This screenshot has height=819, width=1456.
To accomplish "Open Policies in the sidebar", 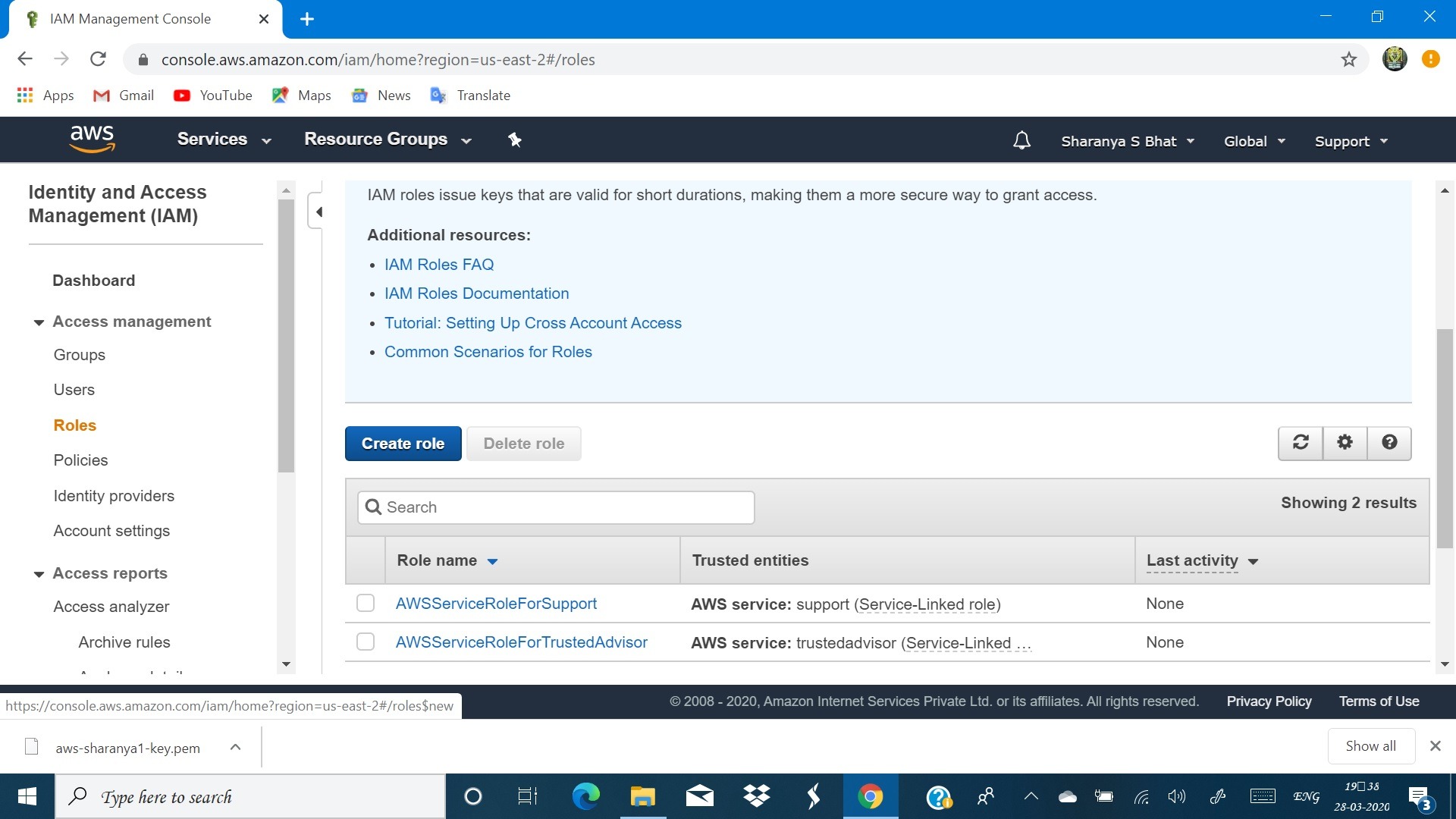I will click(x=81, y=460).
